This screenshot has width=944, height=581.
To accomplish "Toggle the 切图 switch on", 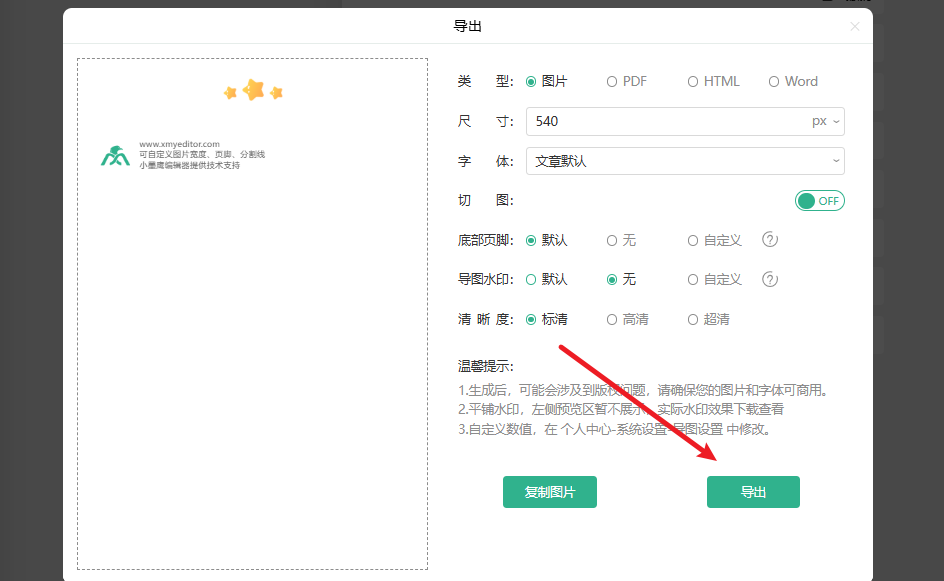I will [819, 200].
